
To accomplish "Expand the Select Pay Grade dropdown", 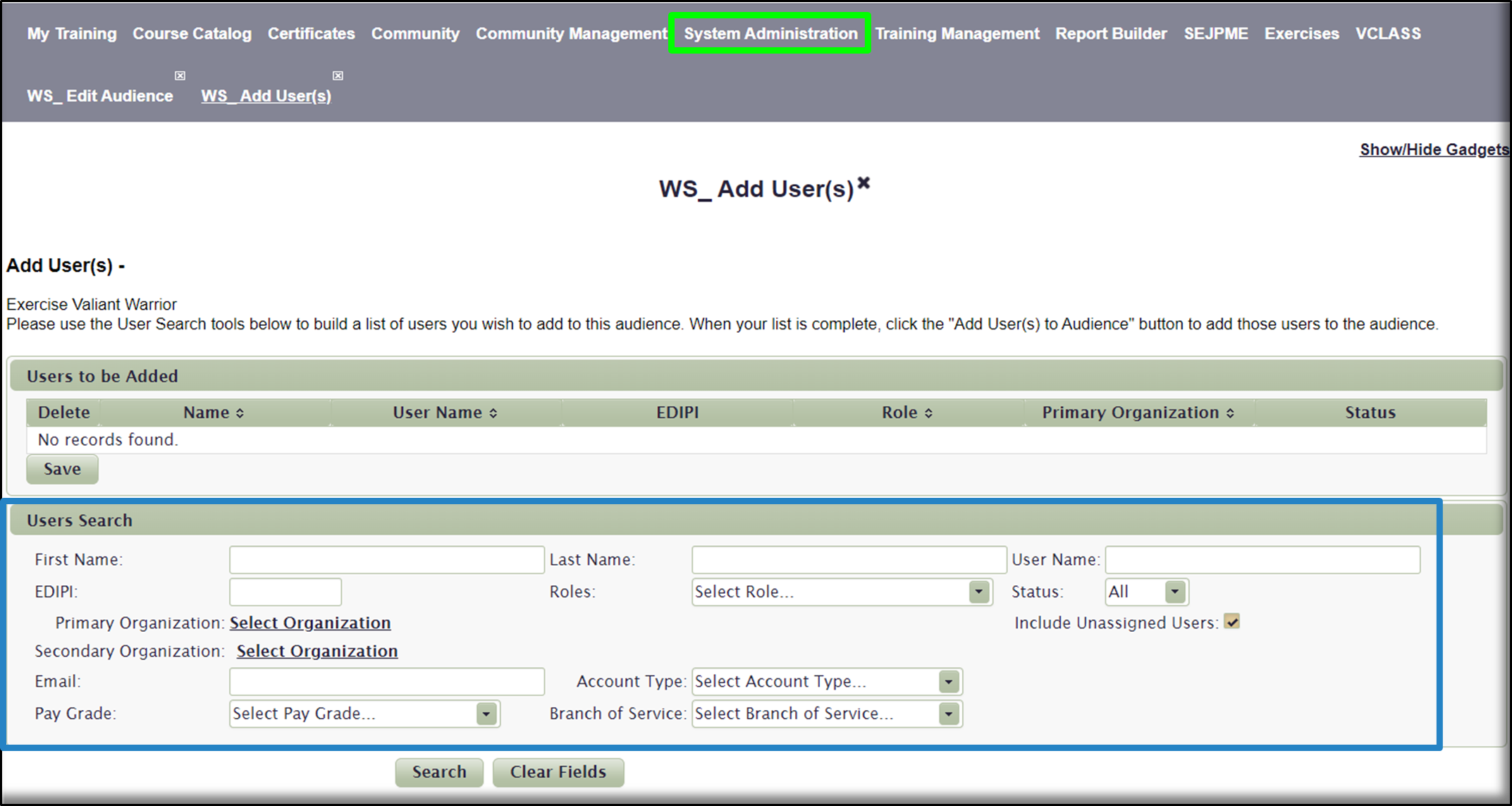I will pyautogui.click(x=486, y=714).
